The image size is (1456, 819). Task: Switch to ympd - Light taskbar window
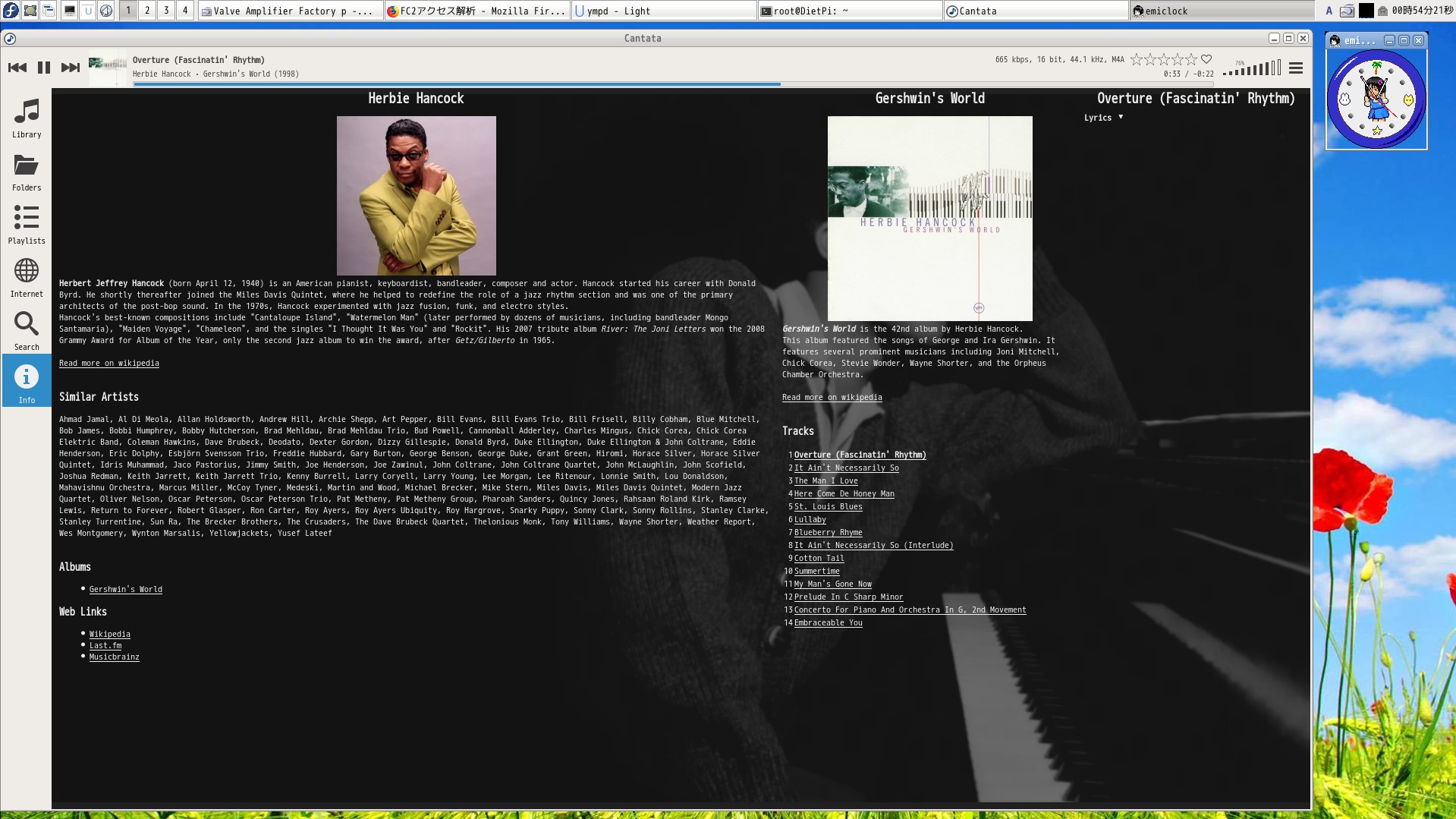(x=663, y=11)
